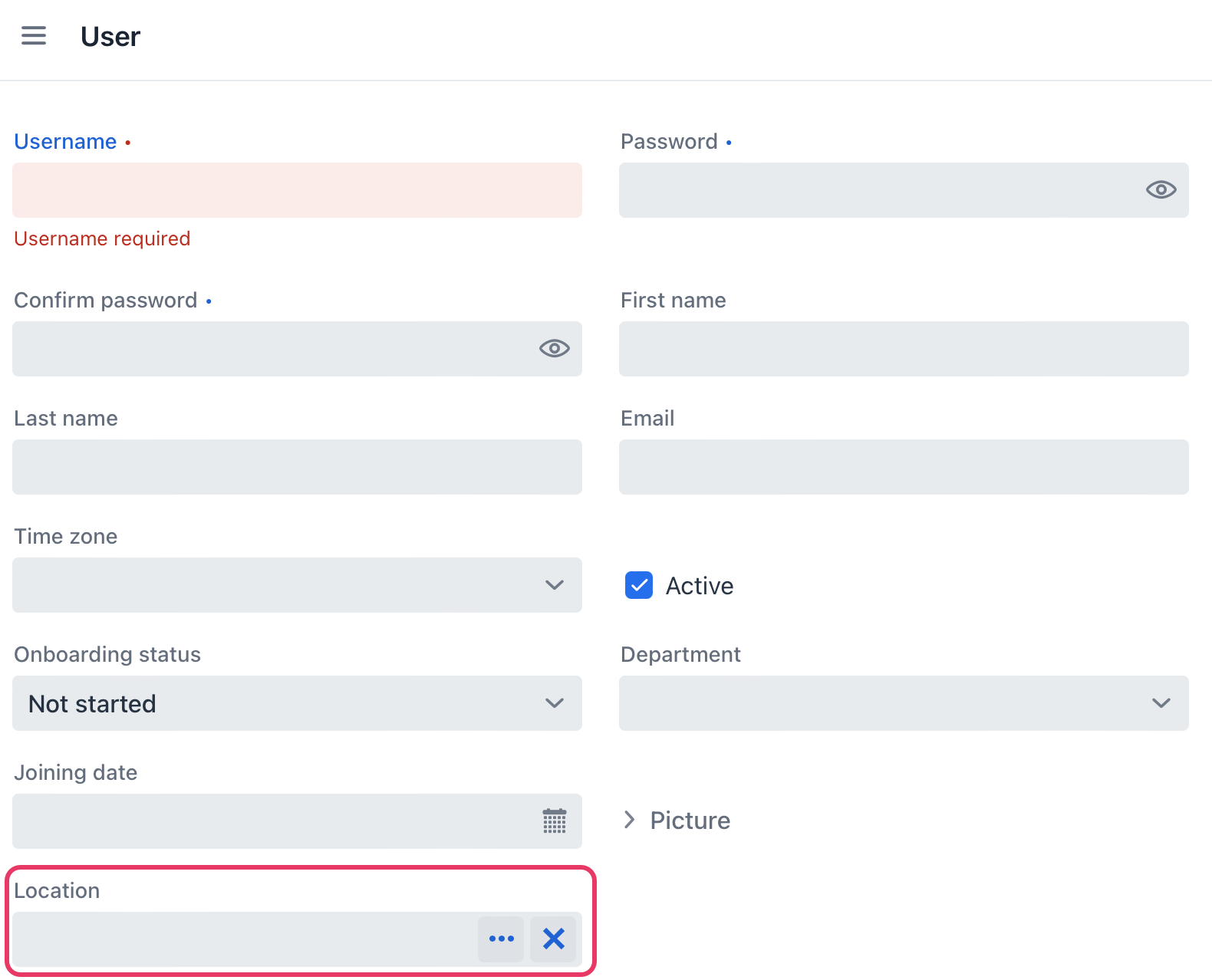Open the Joining date calendar picker
The image size is (1212, 980).
(x=554, y=821)
